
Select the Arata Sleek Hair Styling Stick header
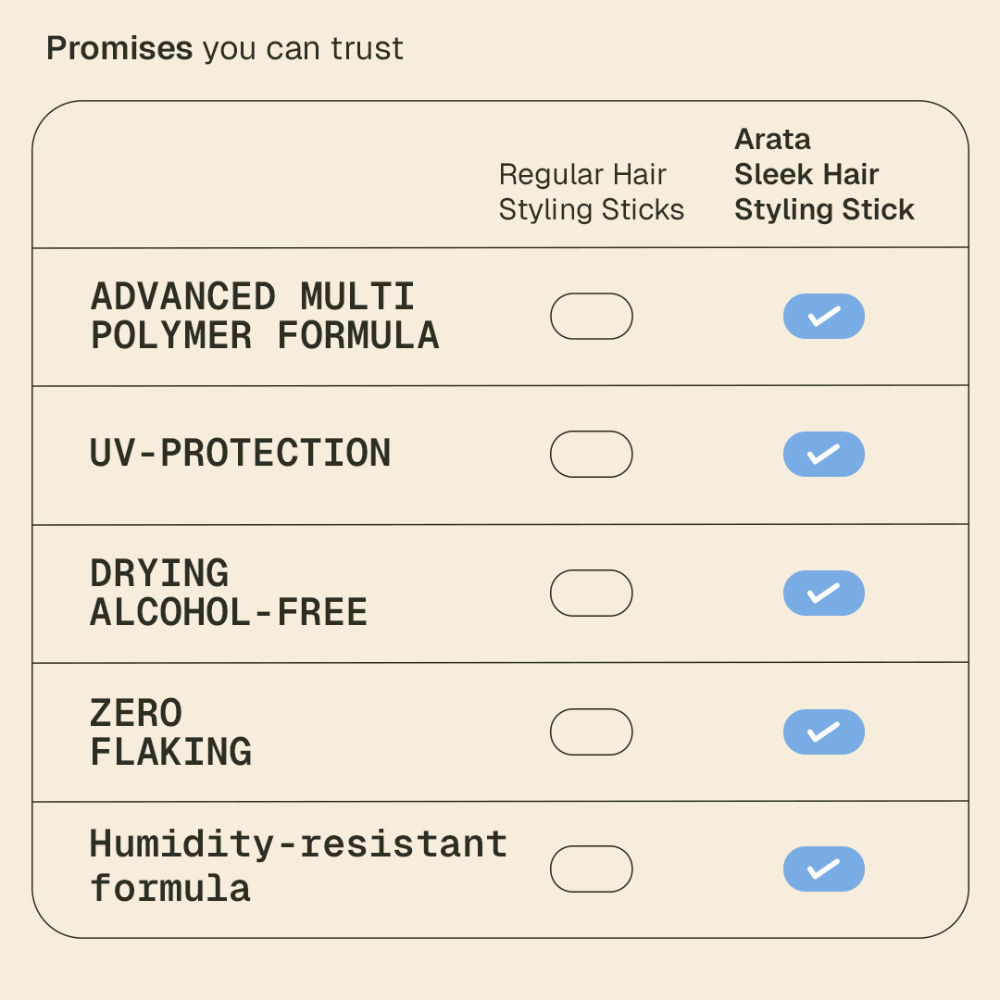click(824, 174)
